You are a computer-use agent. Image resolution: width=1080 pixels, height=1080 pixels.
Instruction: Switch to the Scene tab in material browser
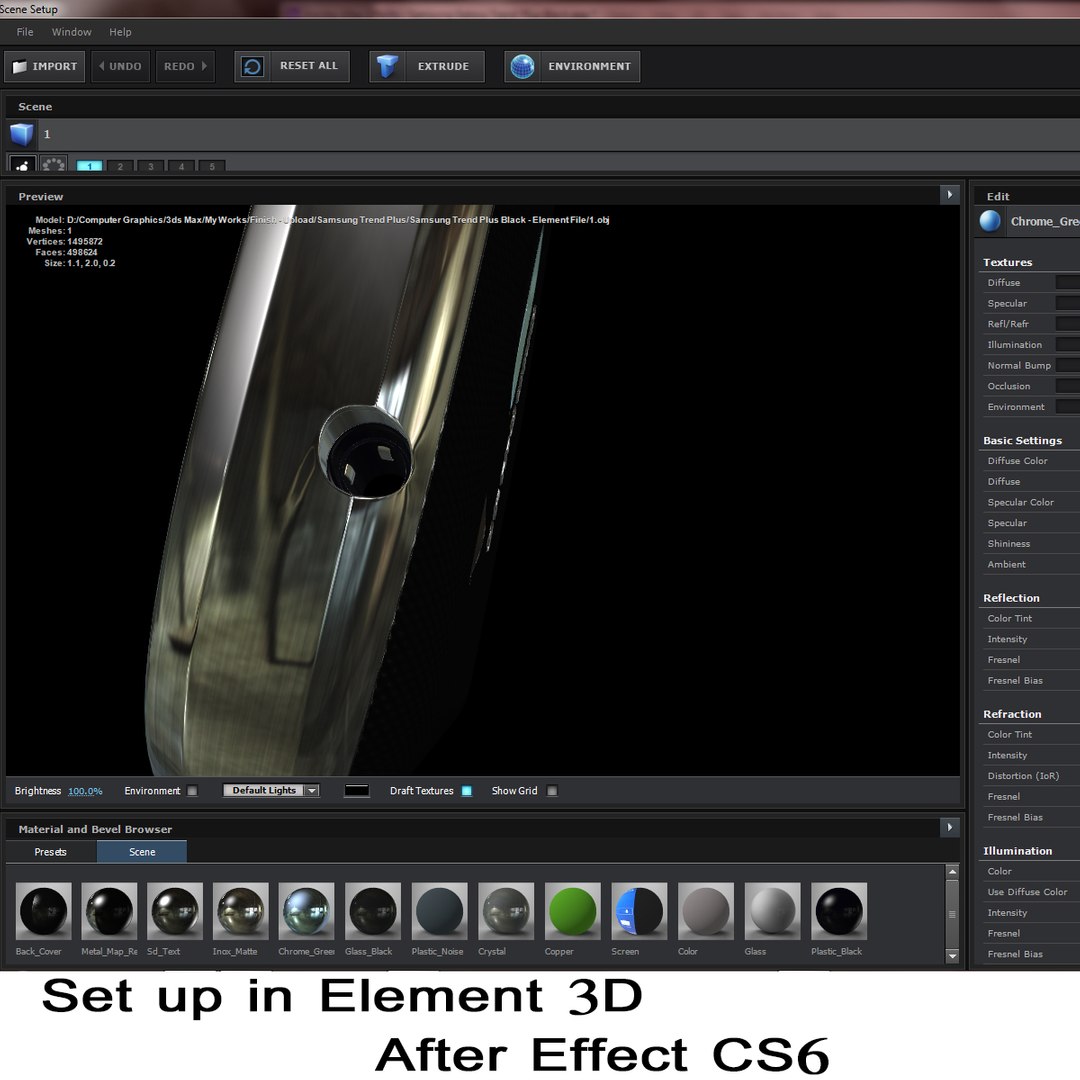click(142, 852)
